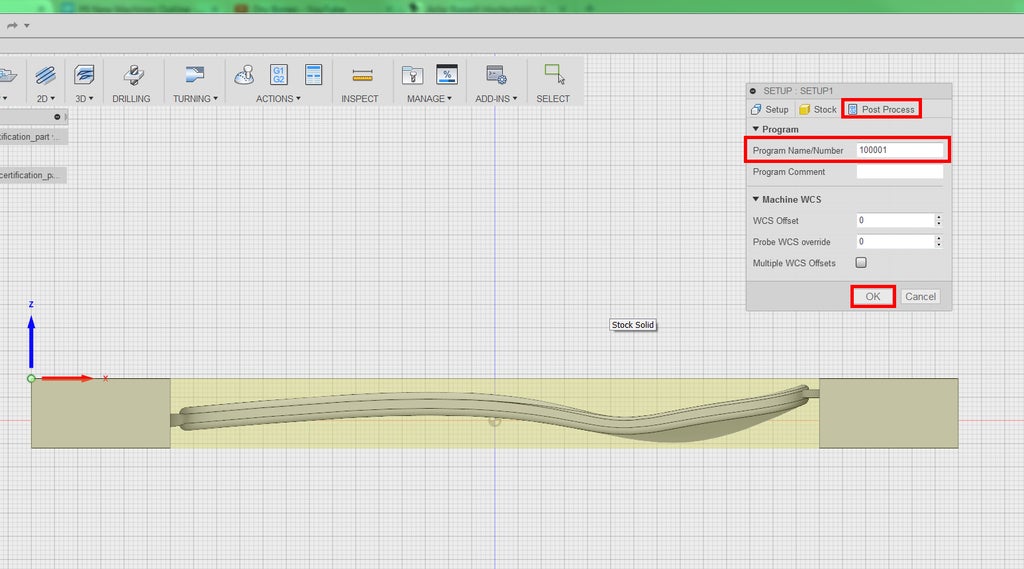Image resolution: width=1024 pixels, height=569 pixels.
Task: Increase WCS Offset with up arrow
Action: [x=938, y=217]
